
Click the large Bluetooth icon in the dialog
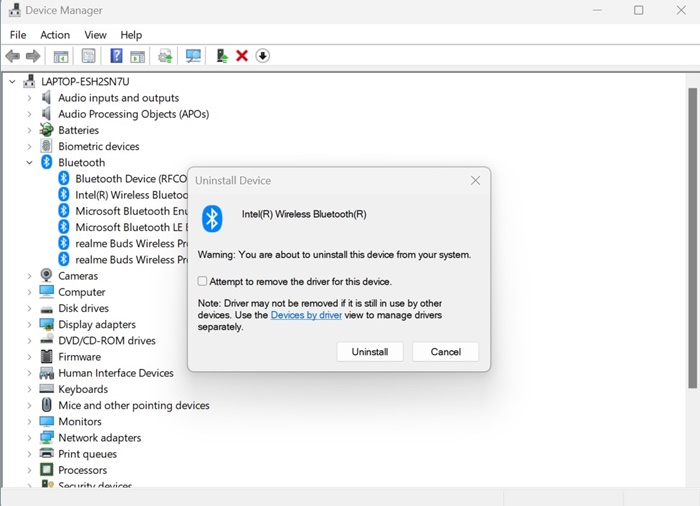pos(212,219)
